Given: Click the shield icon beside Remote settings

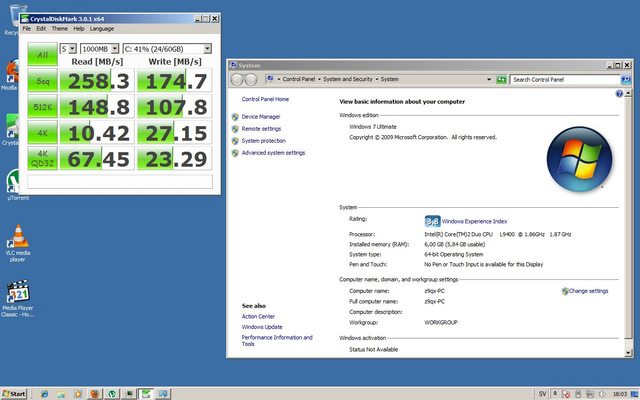Looking at the screenshot, I should (235, 129).
